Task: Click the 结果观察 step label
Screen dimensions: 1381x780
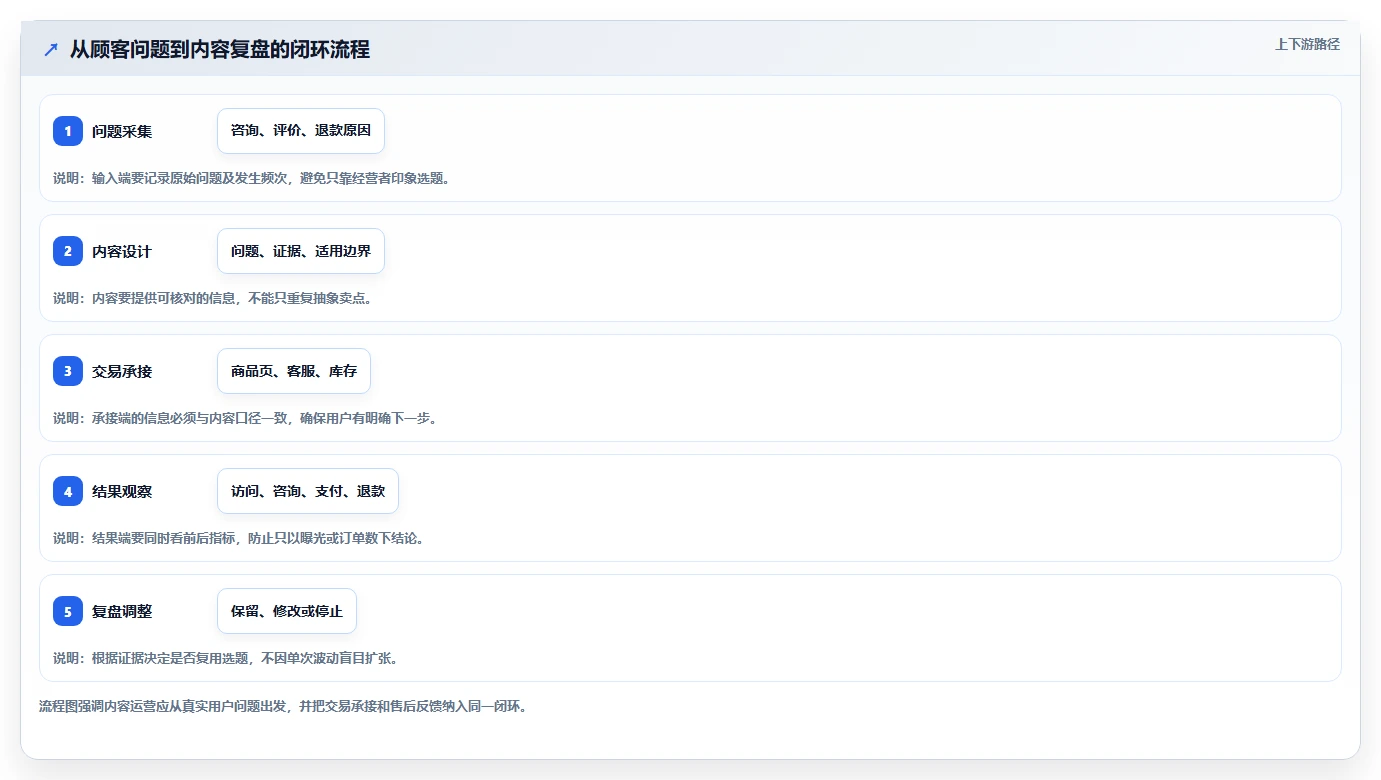Action: pos(122,491)
